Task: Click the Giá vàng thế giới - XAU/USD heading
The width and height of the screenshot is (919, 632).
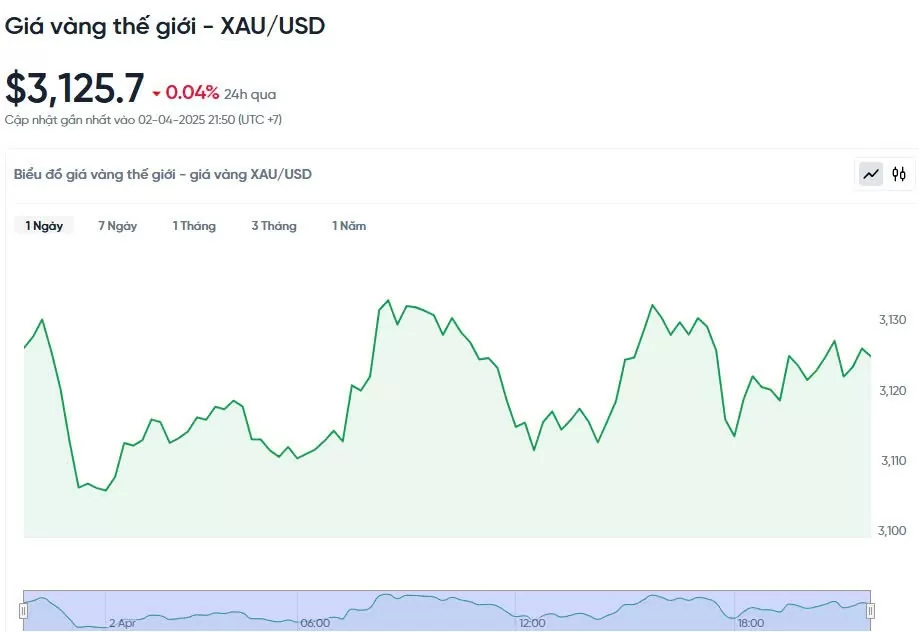Action: [165, 26]
